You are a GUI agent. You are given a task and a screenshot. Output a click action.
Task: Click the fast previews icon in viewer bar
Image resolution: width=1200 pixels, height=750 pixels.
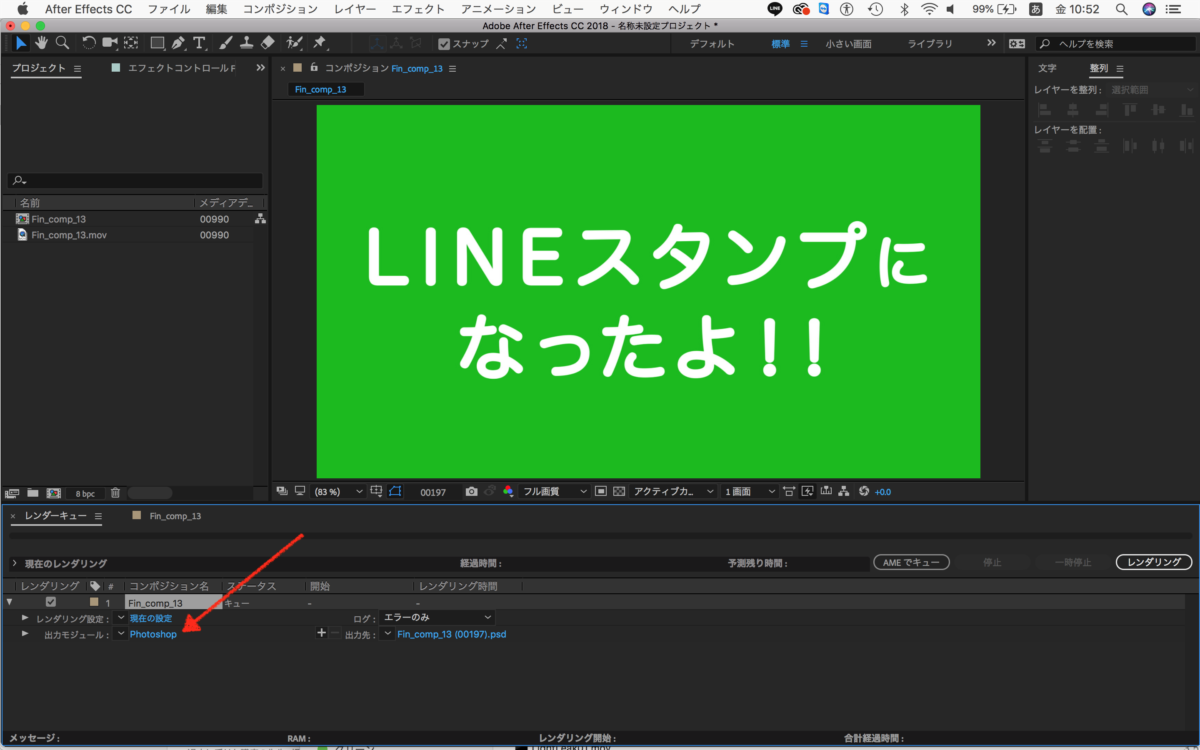807,492
